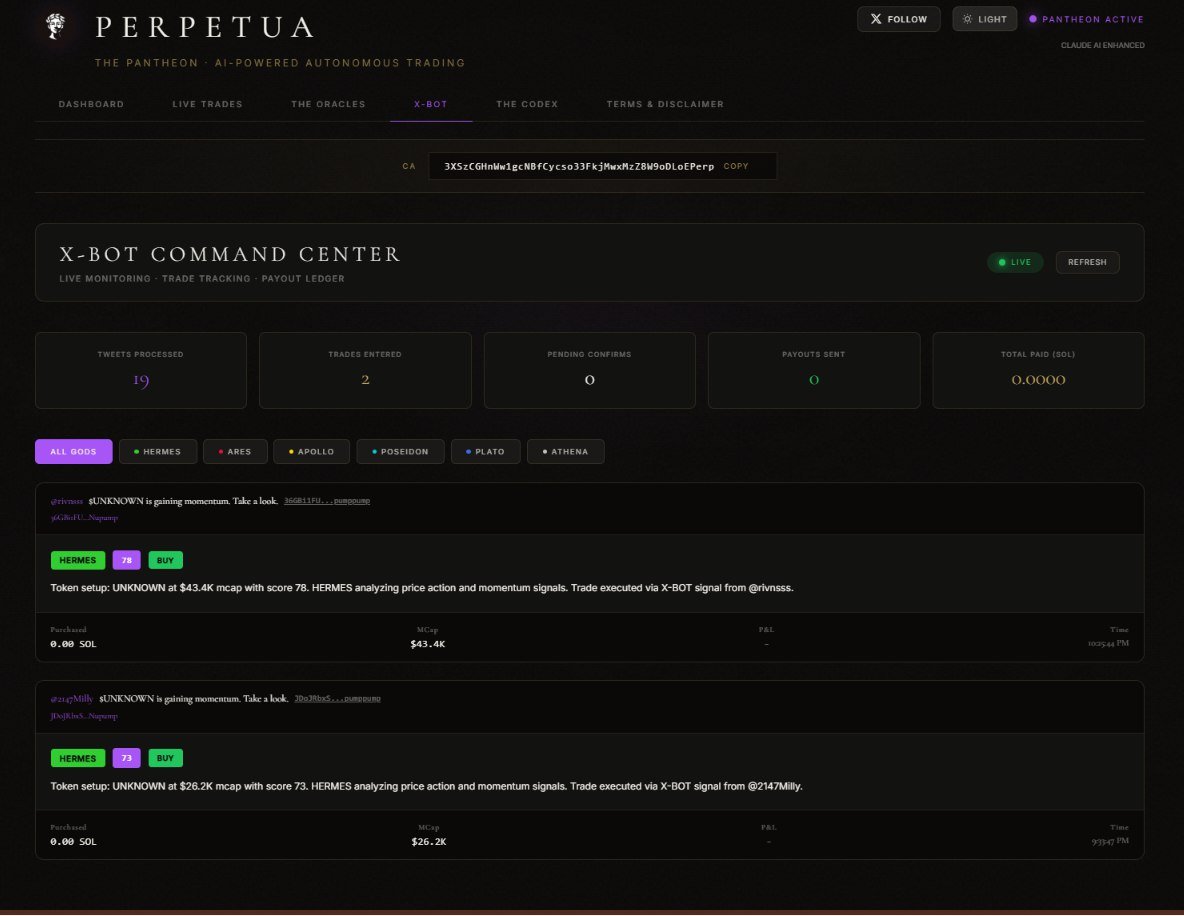This screenshot has height=916, width=1184.
Task: Click the @2147Milly trade description text
Action: pos(427,786)
